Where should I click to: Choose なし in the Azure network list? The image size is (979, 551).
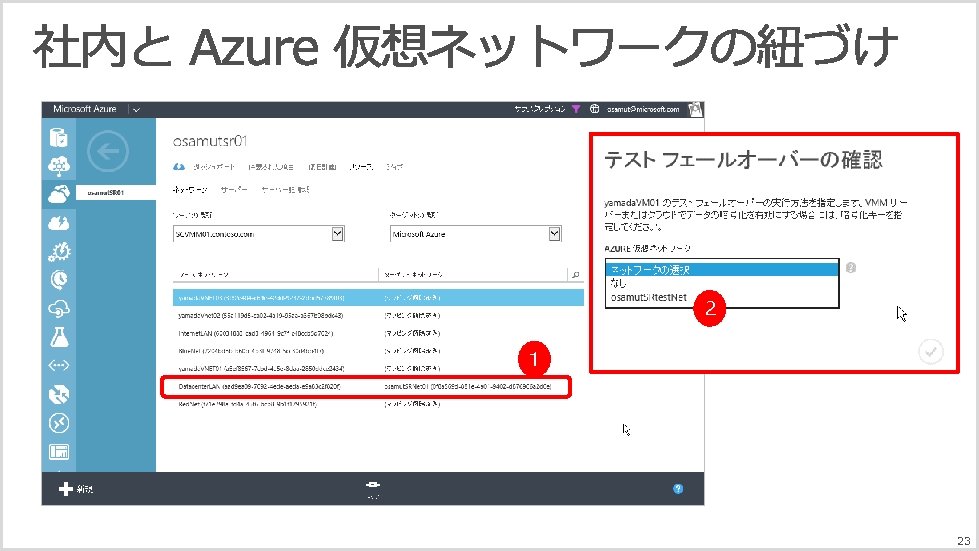point(722,283)
